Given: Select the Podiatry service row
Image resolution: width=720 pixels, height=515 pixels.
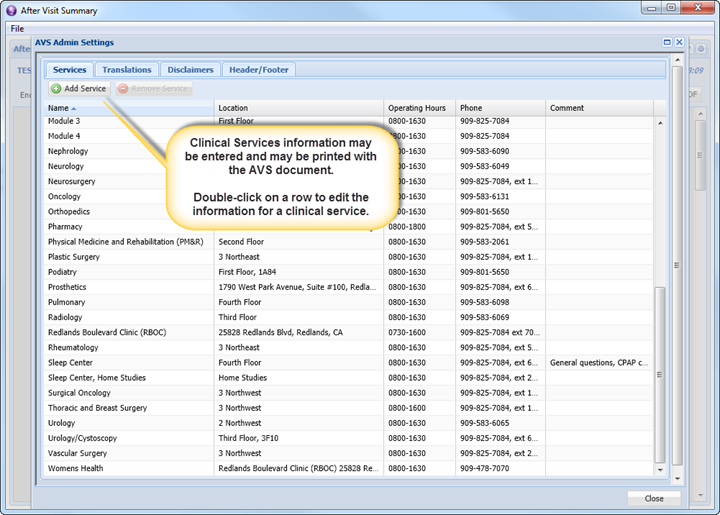Looking at the screenshot, I should pos(349,272).
